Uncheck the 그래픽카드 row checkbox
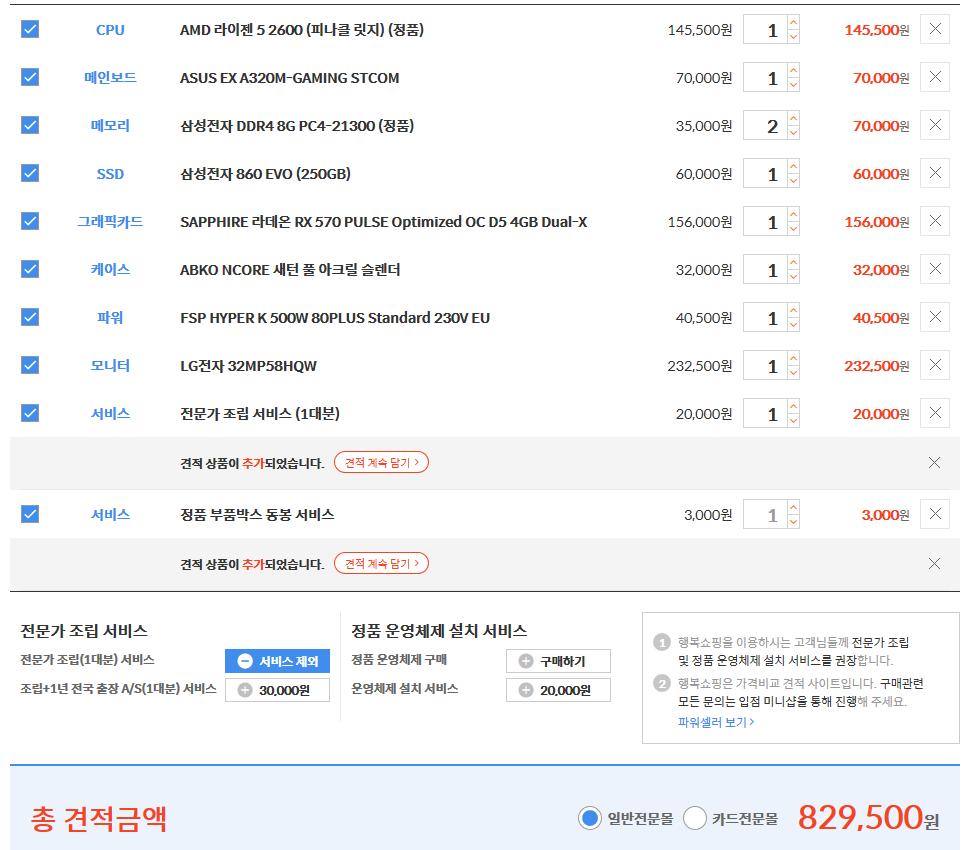Viewport: 976px width, 850px height. (x=30, y=221)
